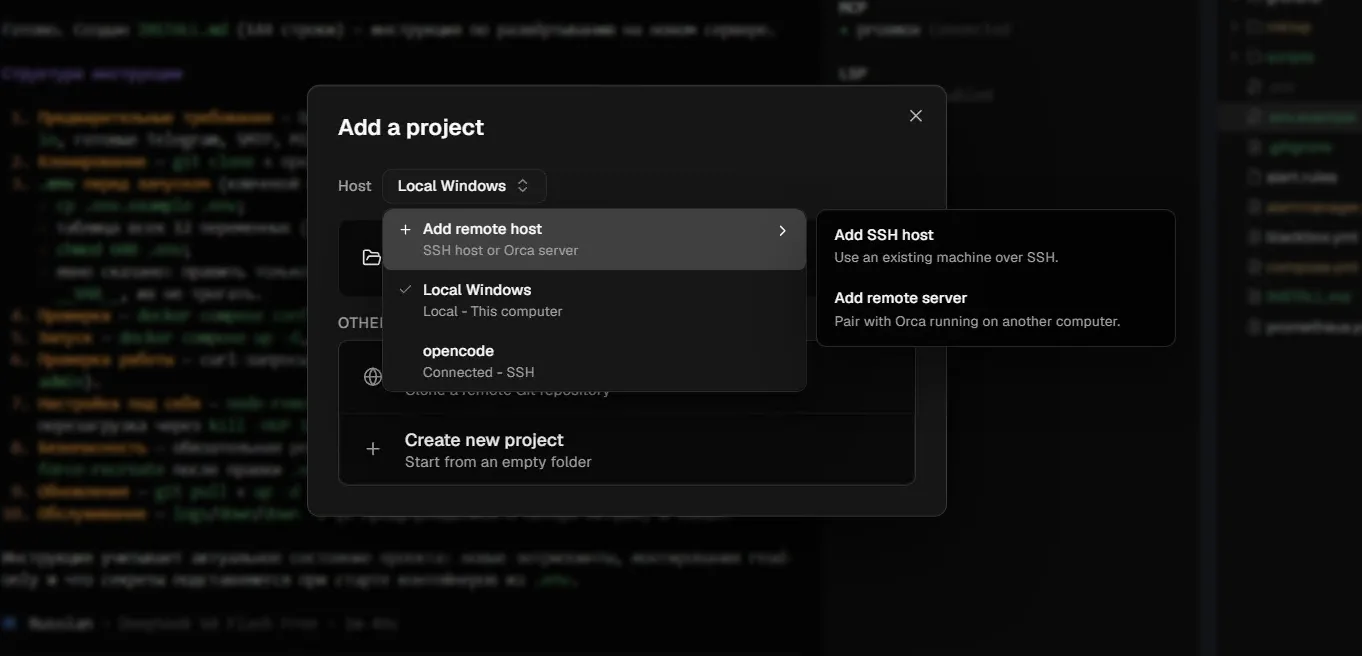Click the plus icon beside Add remote host
This screenshot has height=656, width=1362.
pyautogui.click(x=405, y=230)
